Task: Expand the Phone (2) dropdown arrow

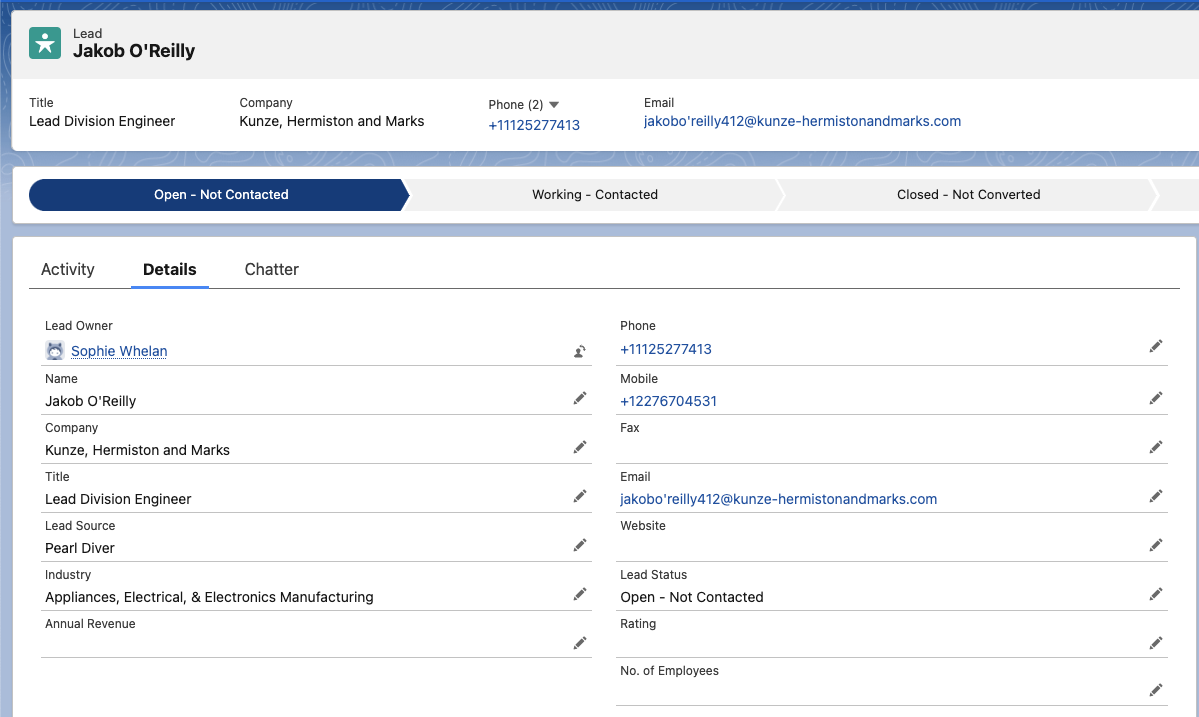Action: pos(554,105)
